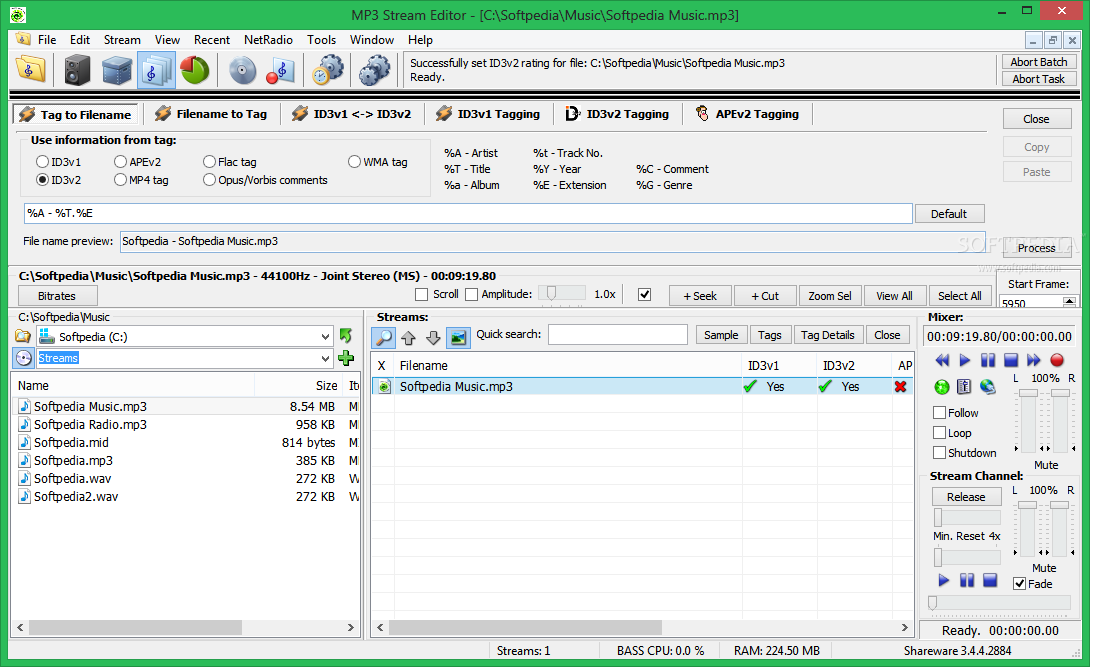Click the magnifier search icon in Streams panel
Screen dimensions: 1100x667
[x=384, y=337]
